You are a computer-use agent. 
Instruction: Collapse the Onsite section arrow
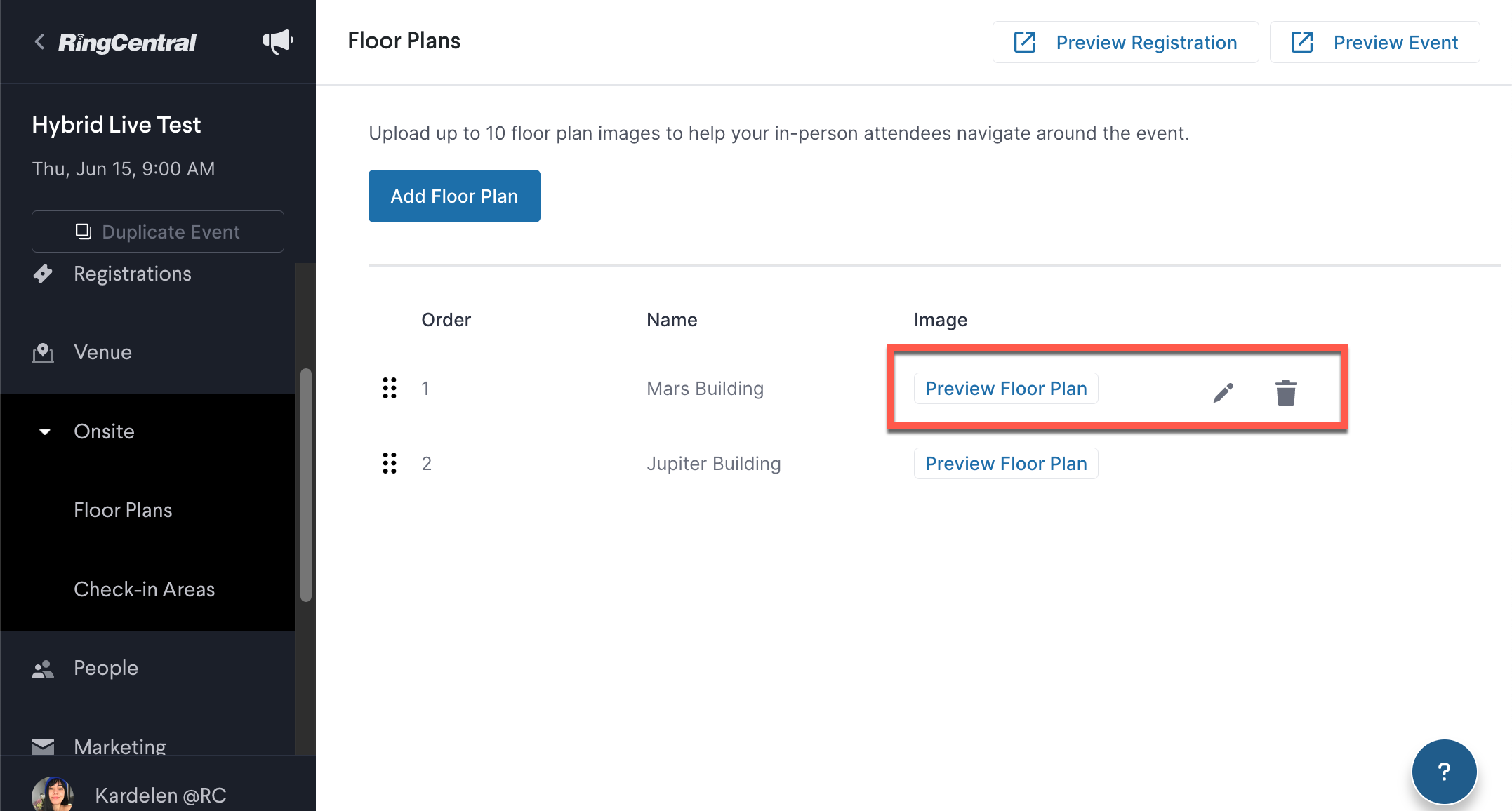45,431
